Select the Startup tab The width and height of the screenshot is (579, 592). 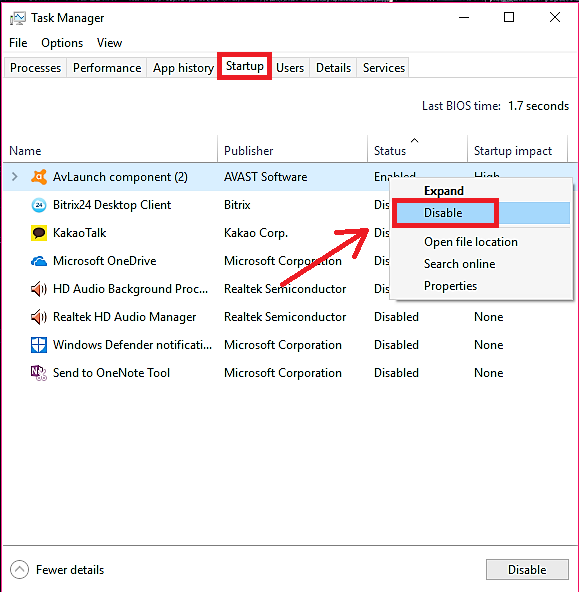click(x=245, y=66)
